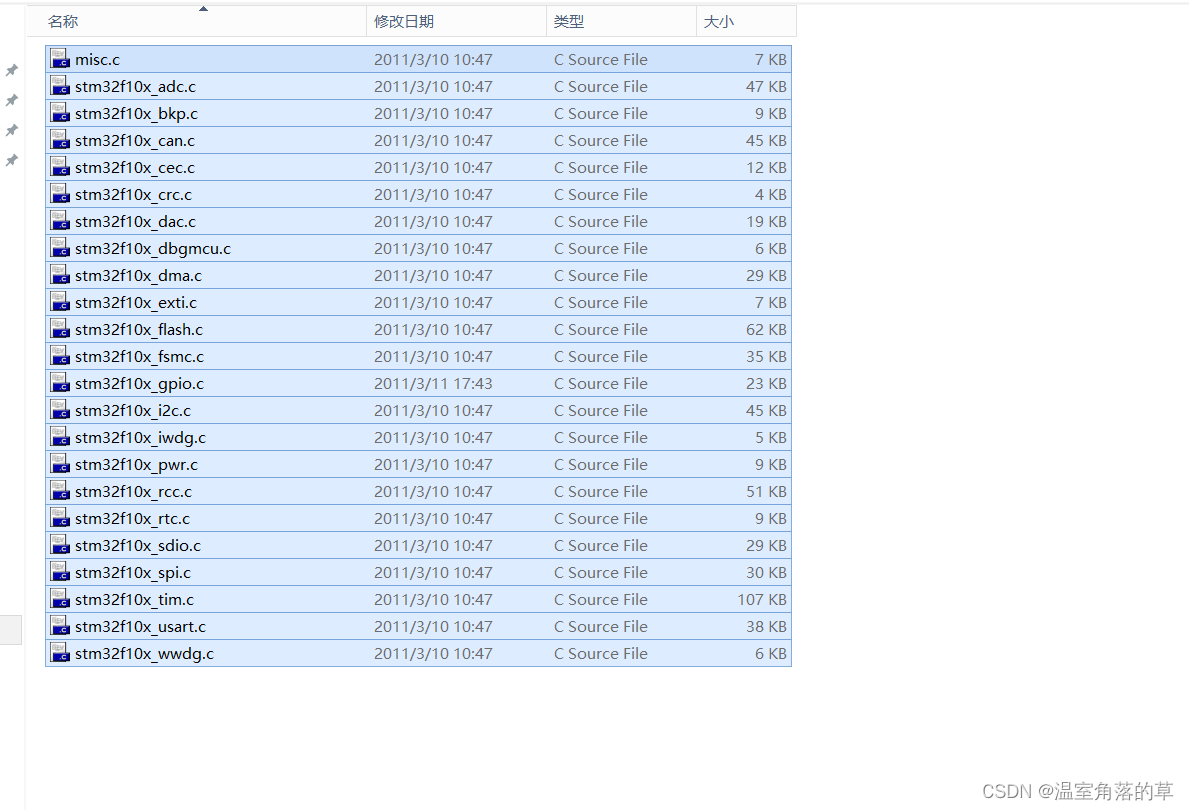
Task: Click the stm32f10x_rcc.c file icon
Action: coord(60,491)
